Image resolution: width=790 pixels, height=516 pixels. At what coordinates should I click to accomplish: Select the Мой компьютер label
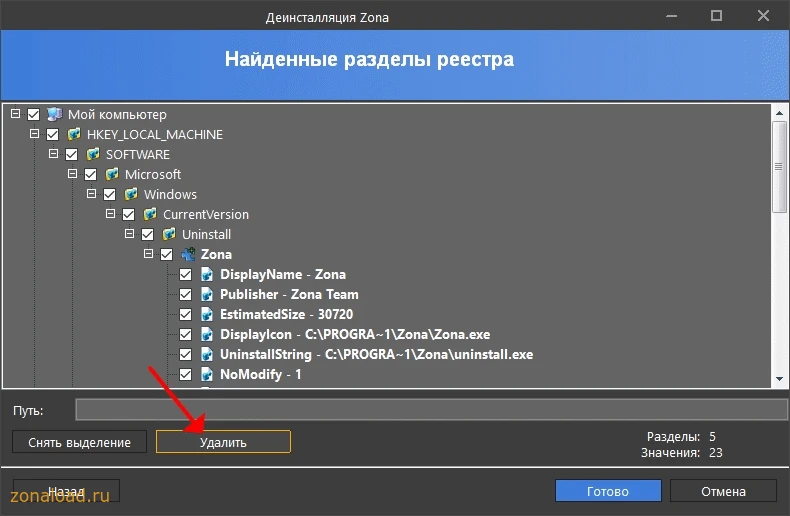[x=117, y=115]
